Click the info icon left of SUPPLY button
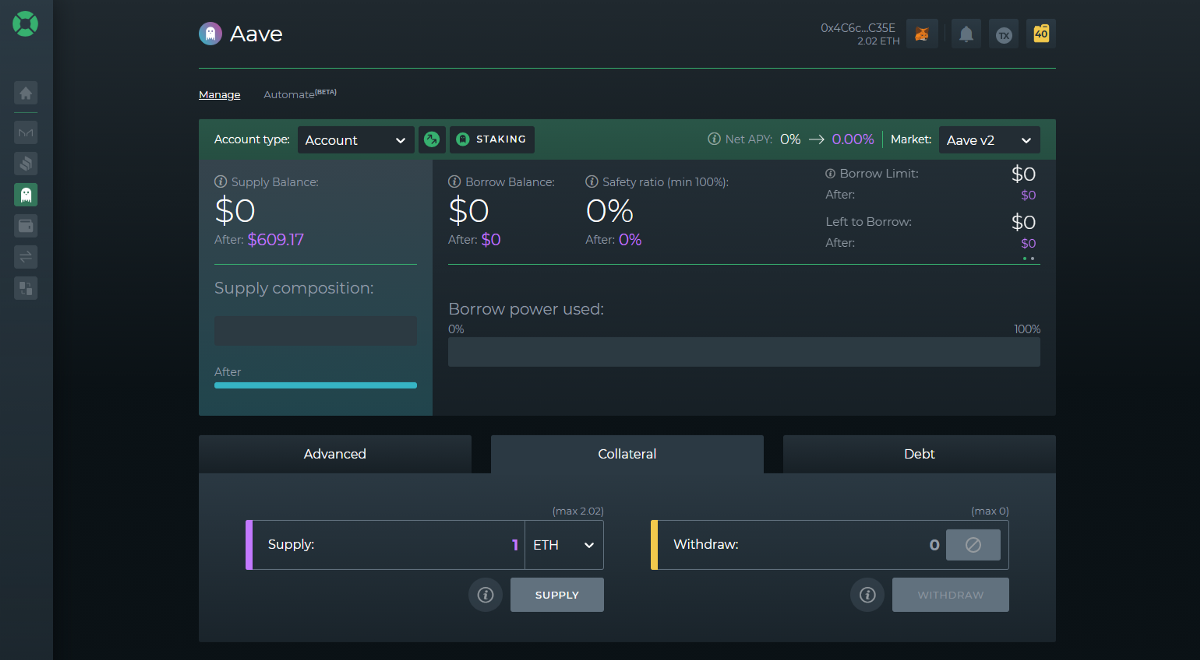This screenshot has width=1200, height=660. click(x=485, y=595)
